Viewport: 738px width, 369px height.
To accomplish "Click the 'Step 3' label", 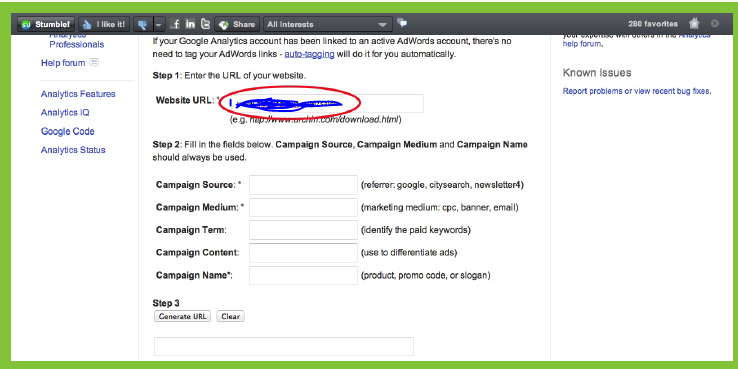I will [x=166, y=303].
